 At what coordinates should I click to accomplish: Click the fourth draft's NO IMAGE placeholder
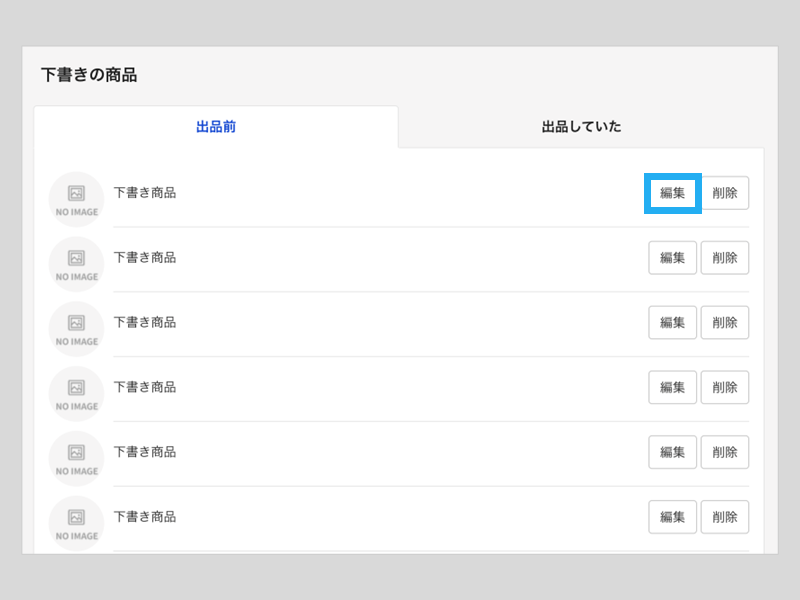[77, 394]
